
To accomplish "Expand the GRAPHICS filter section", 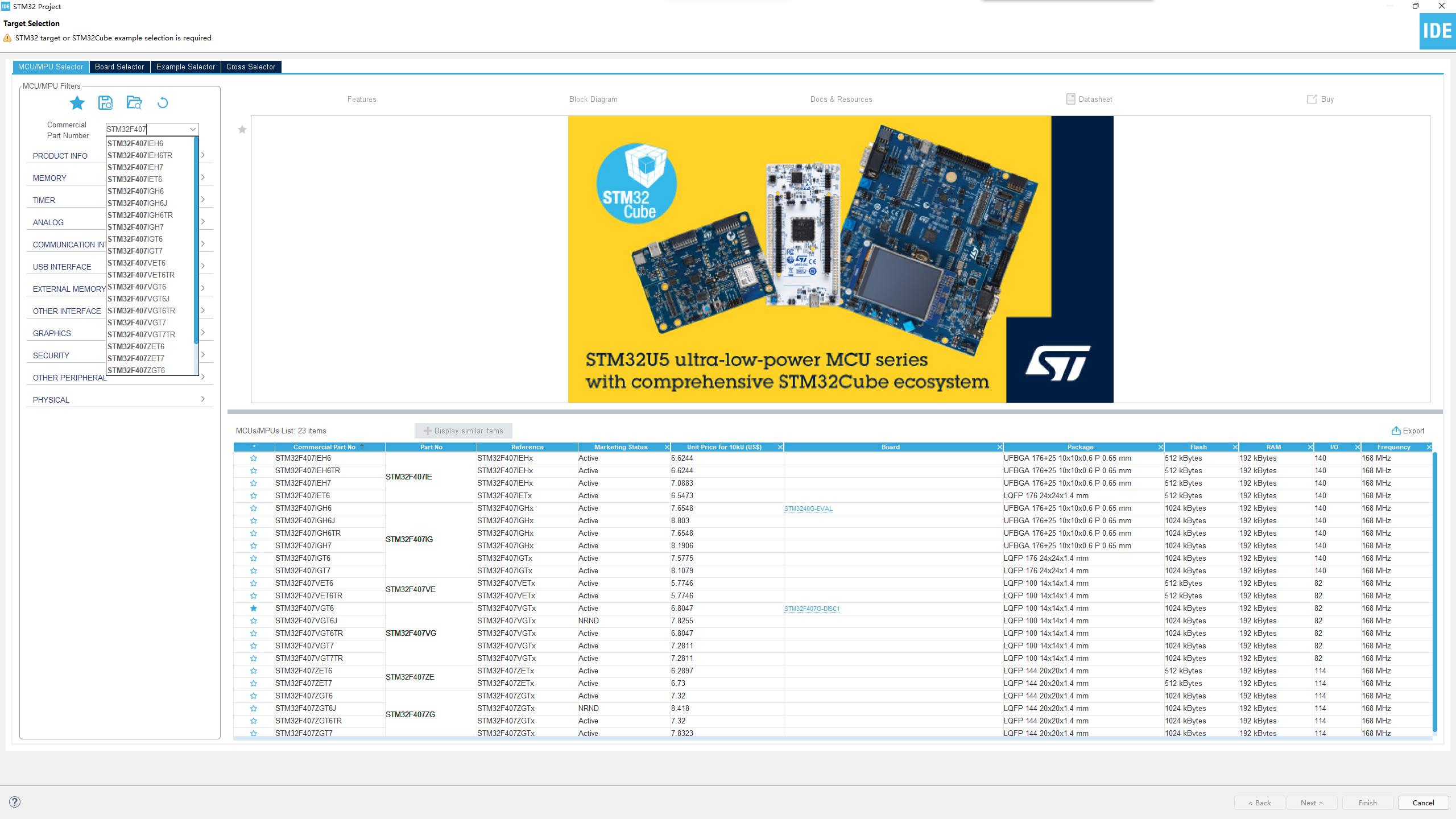I will [203, 333].
